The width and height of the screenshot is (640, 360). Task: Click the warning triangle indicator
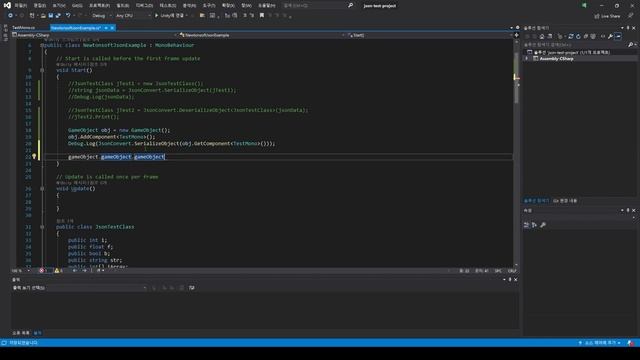click(57, 271)
